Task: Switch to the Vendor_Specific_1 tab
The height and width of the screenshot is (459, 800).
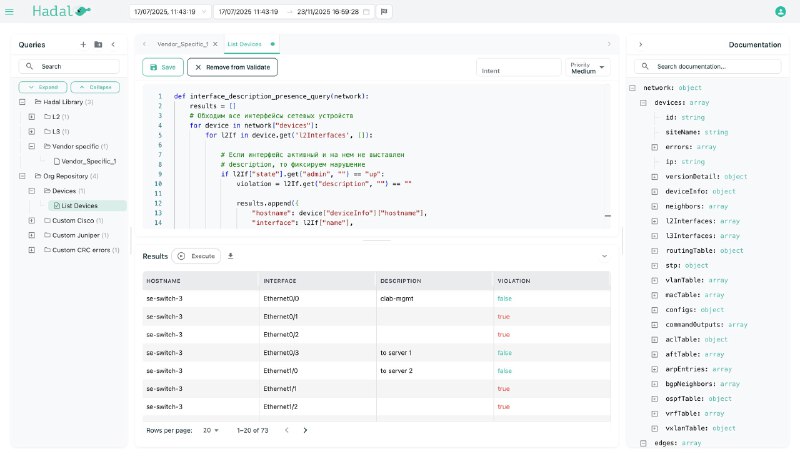Action: click(x=182, y=44)
